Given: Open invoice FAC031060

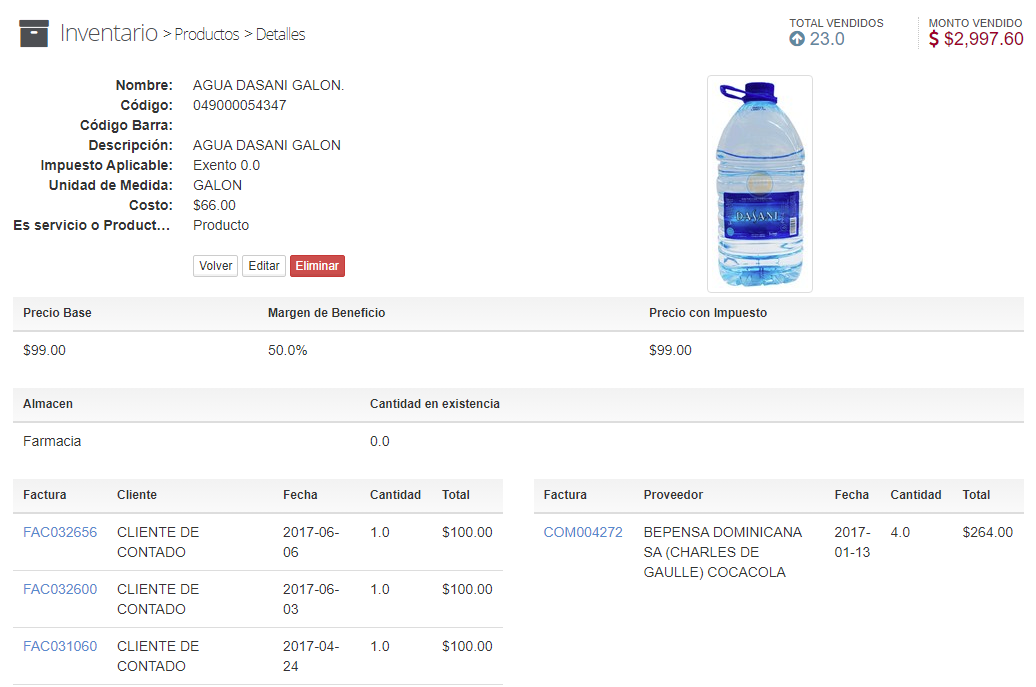Looking at the screenshot, I should pyautogui.click(x=60, y=646).
